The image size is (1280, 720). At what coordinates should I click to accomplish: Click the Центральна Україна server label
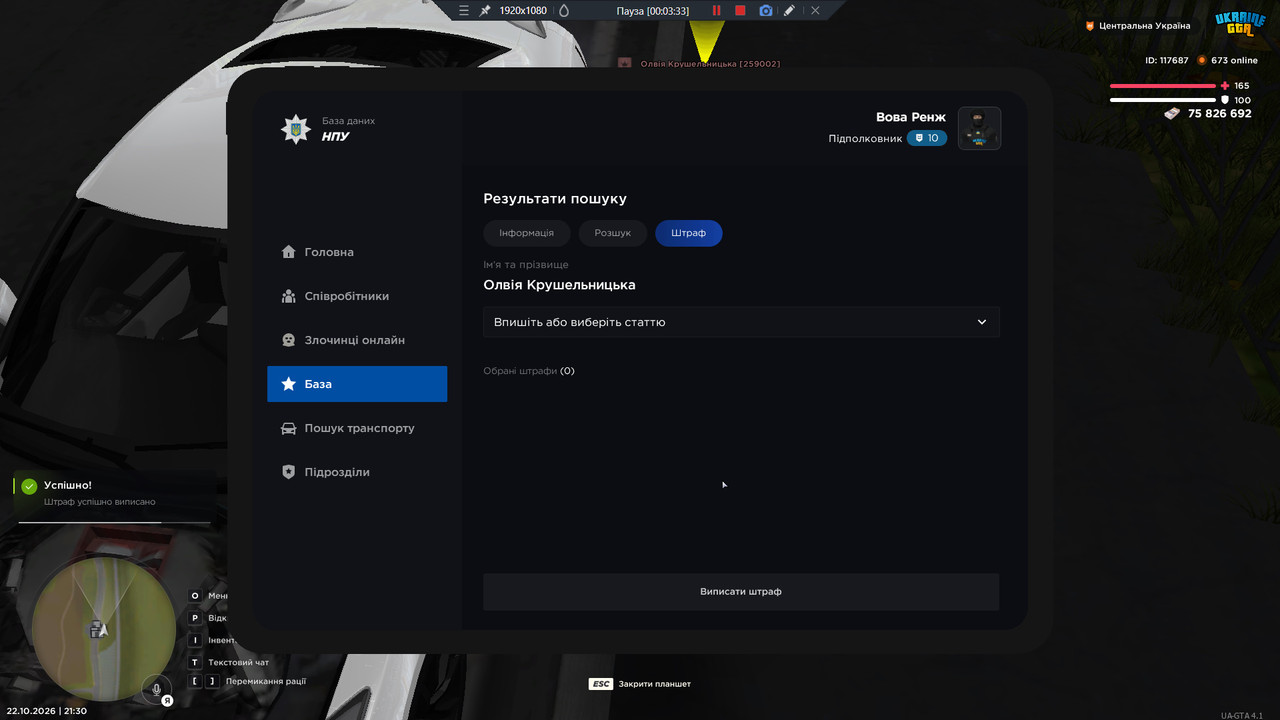(x=1145, y=26)
